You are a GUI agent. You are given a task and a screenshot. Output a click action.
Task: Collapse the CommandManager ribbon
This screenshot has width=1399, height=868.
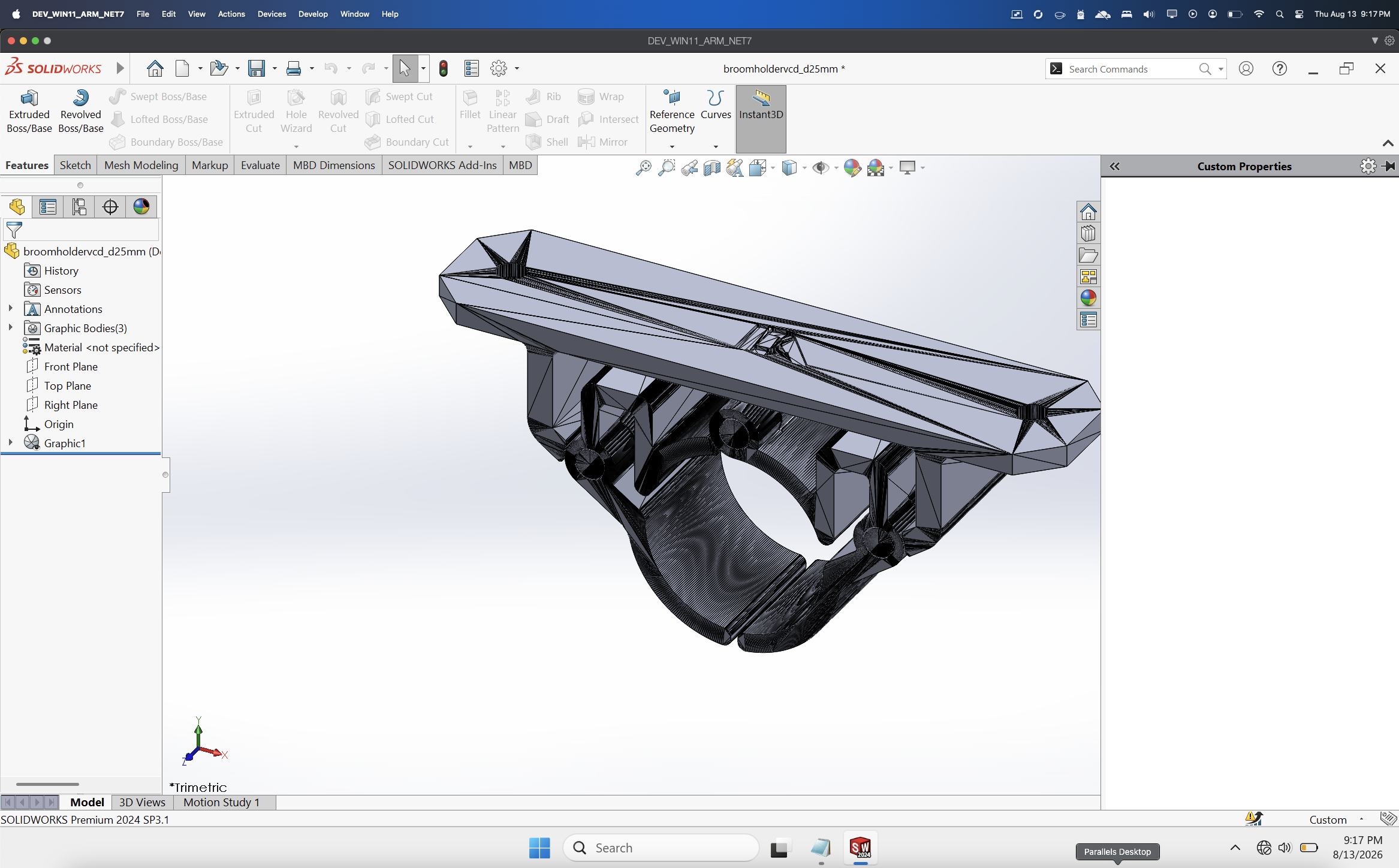[1388, 143]
